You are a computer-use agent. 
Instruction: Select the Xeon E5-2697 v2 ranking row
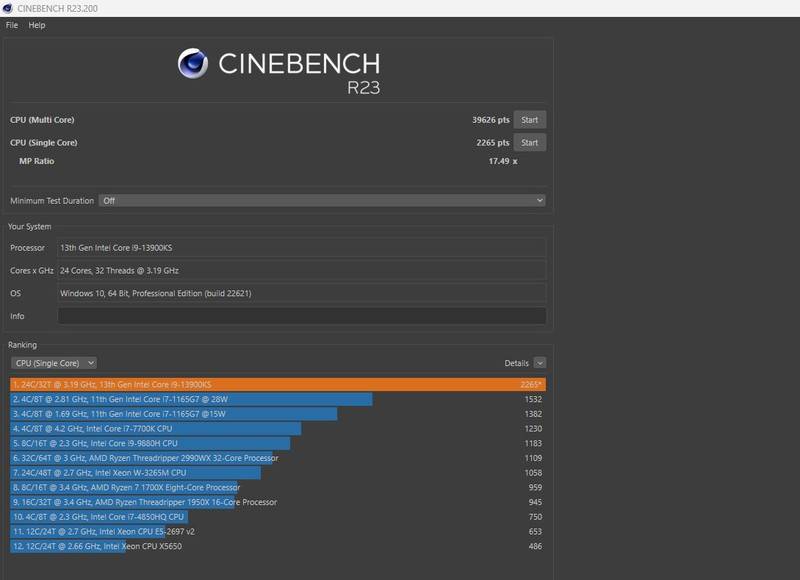point(278,532)
